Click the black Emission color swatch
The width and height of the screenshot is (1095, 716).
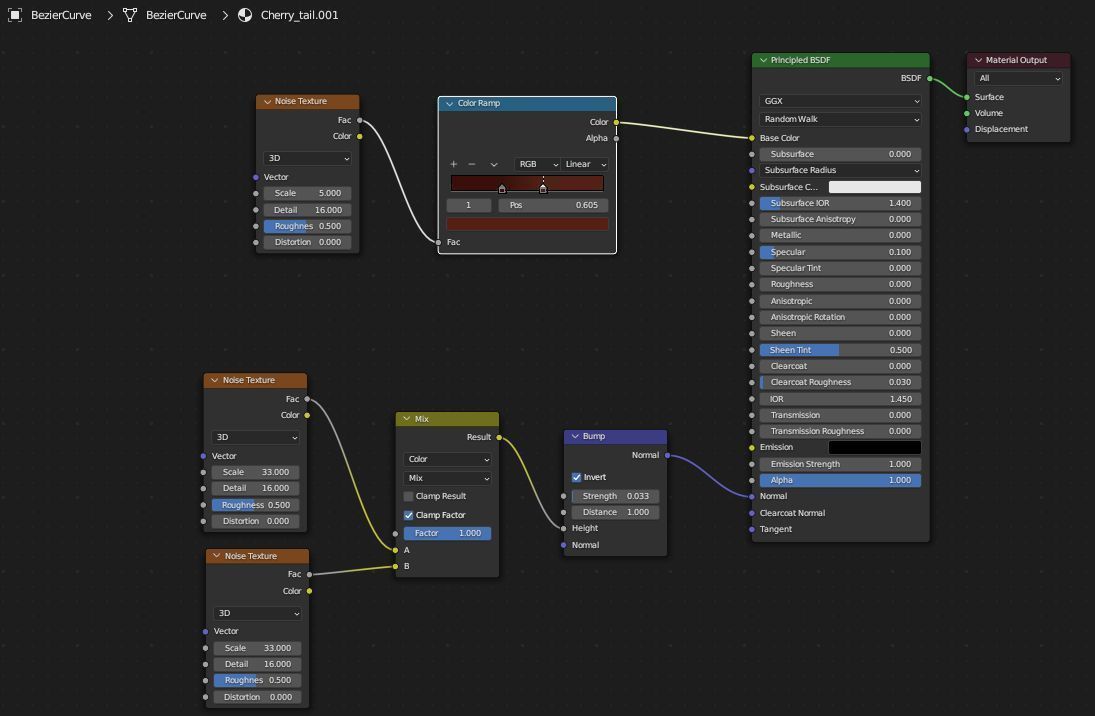874,448
